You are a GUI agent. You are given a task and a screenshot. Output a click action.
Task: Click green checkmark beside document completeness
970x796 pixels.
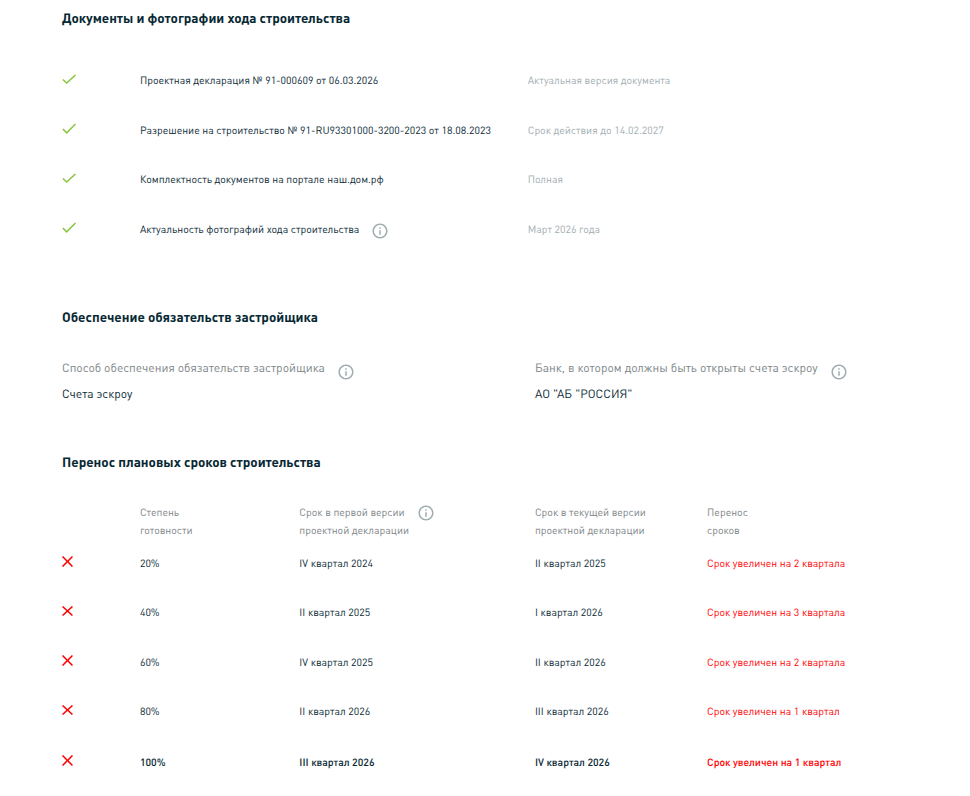(x=69, y=178)
